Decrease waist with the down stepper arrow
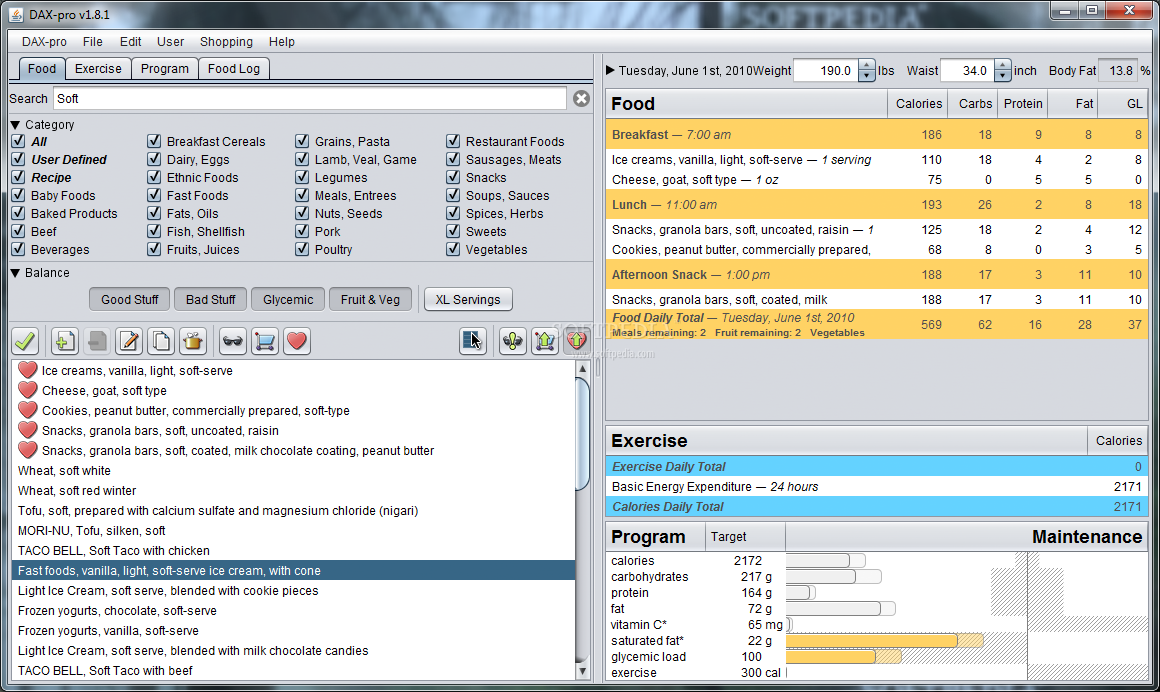The width and height of the screenshot is (1160, 692). tap(1002, 75)
